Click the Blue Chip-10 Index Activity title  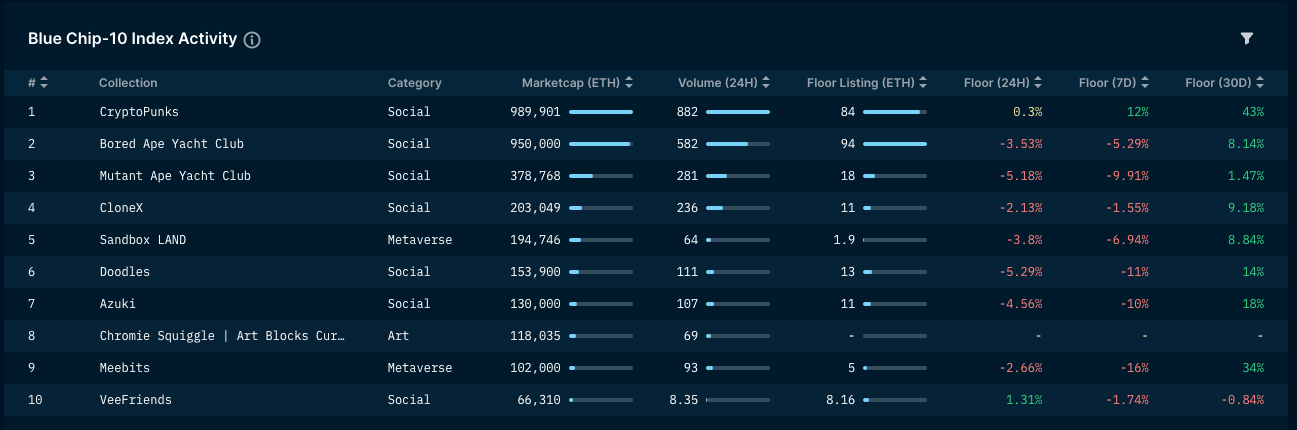(x=132, y=39)
